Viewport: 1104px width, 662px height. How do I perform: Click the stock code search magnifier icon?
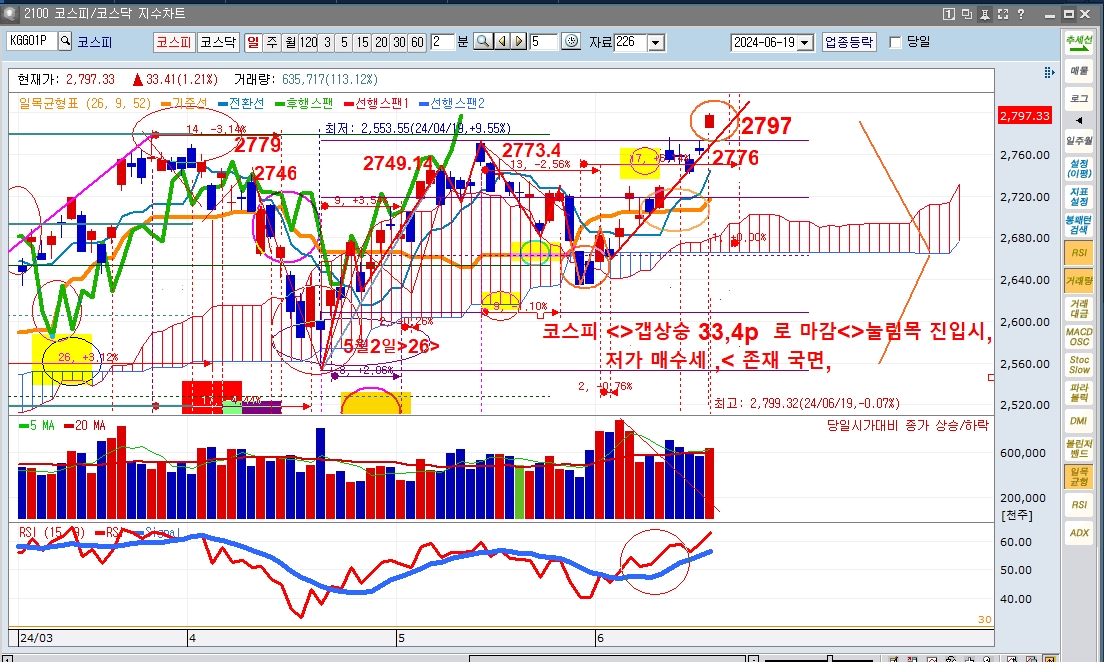click(x=66, y=42)
